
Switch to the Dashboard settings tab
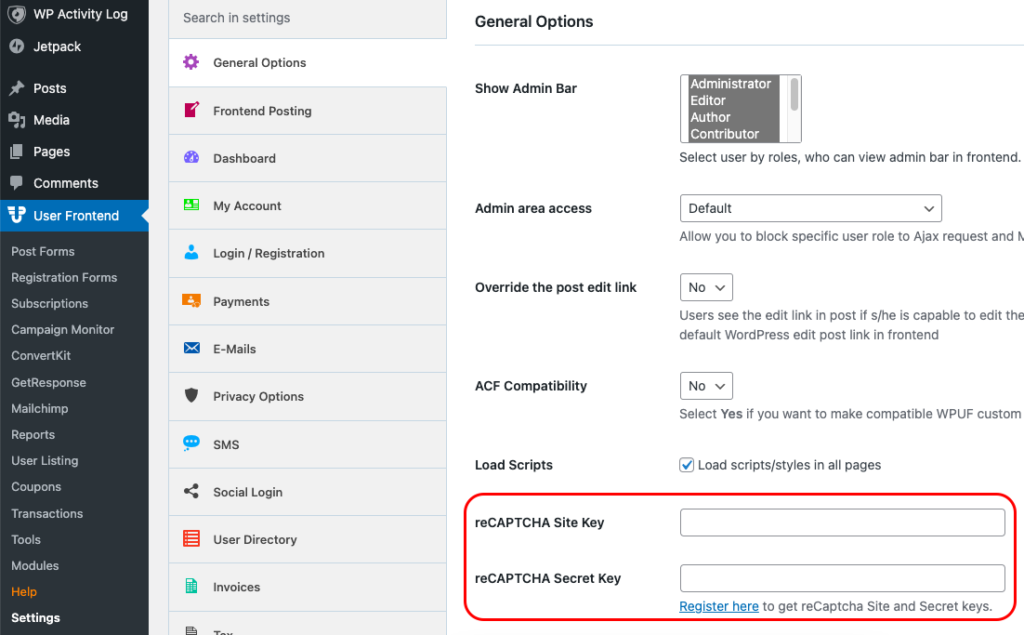click(x=308, y=158)
